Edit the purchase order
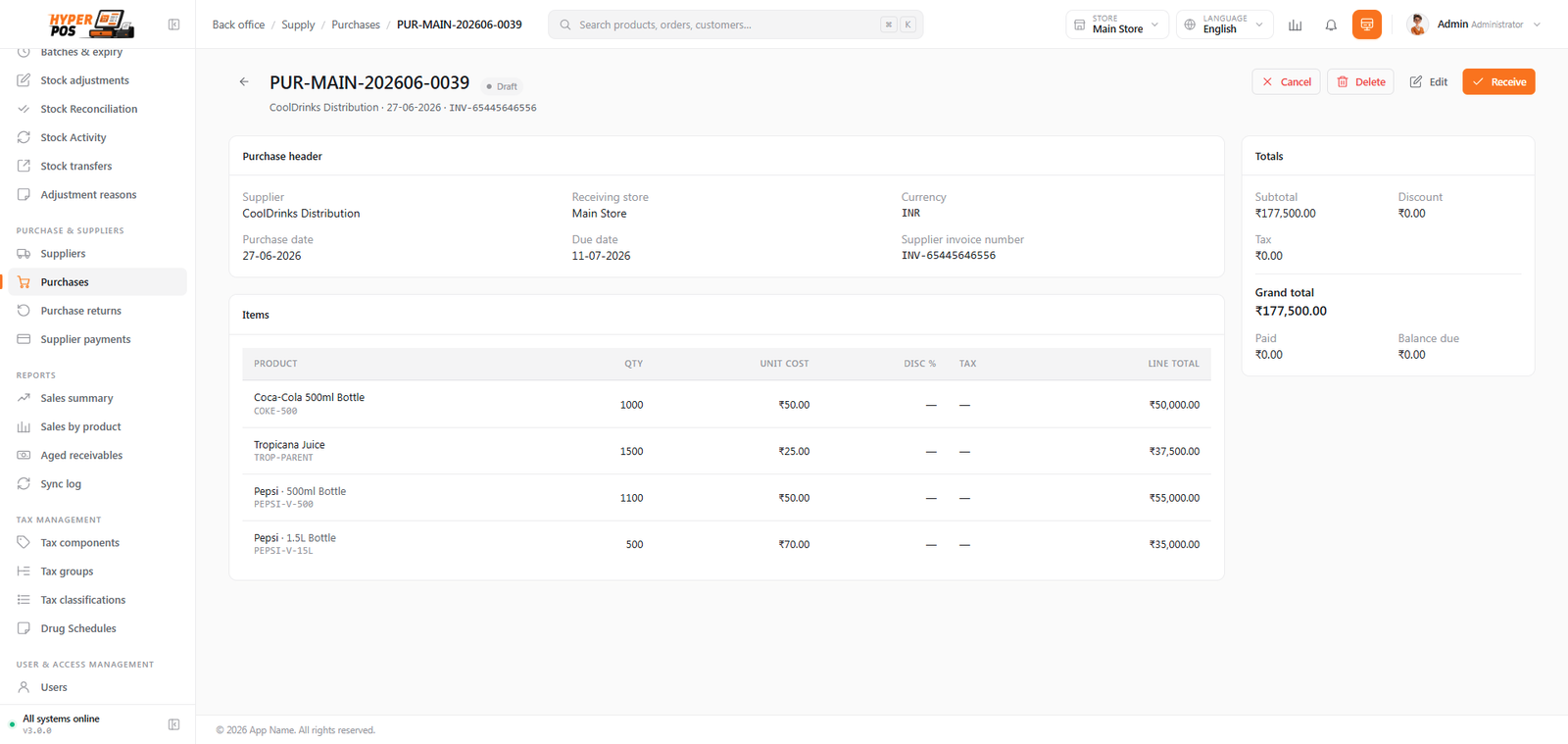Screen dimensions: 1568x744 click(x=1428, y=82)
